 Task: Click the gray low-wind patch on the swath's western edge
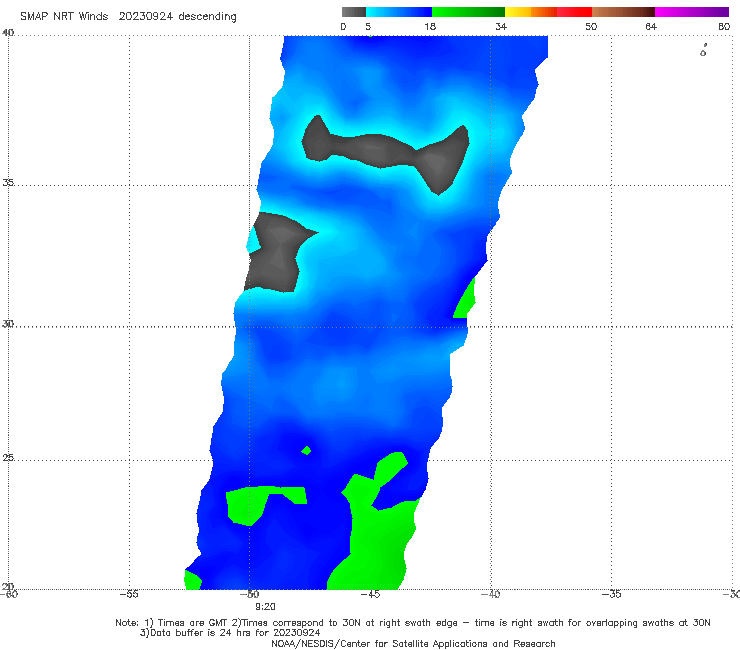[x=276, y=255]
